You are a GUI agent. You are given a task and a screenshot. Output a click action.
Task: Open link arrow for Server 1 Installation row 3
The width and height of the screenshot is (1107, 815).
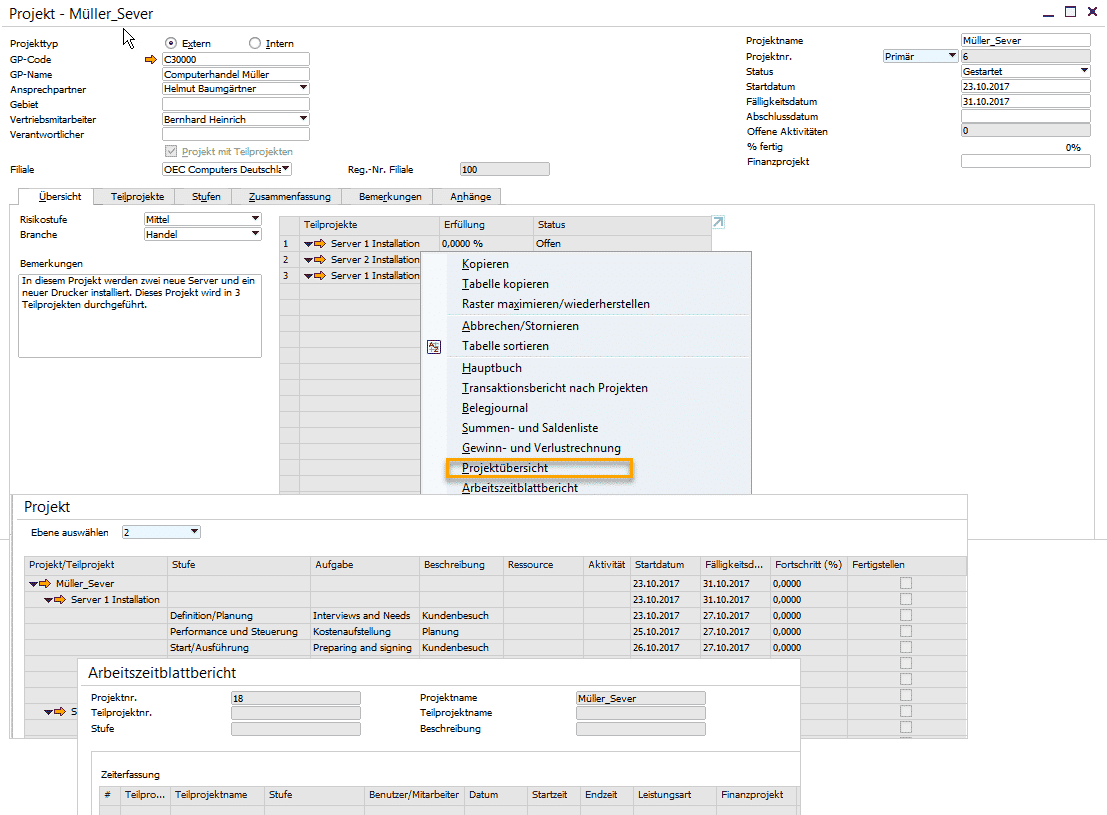point(321,275)
